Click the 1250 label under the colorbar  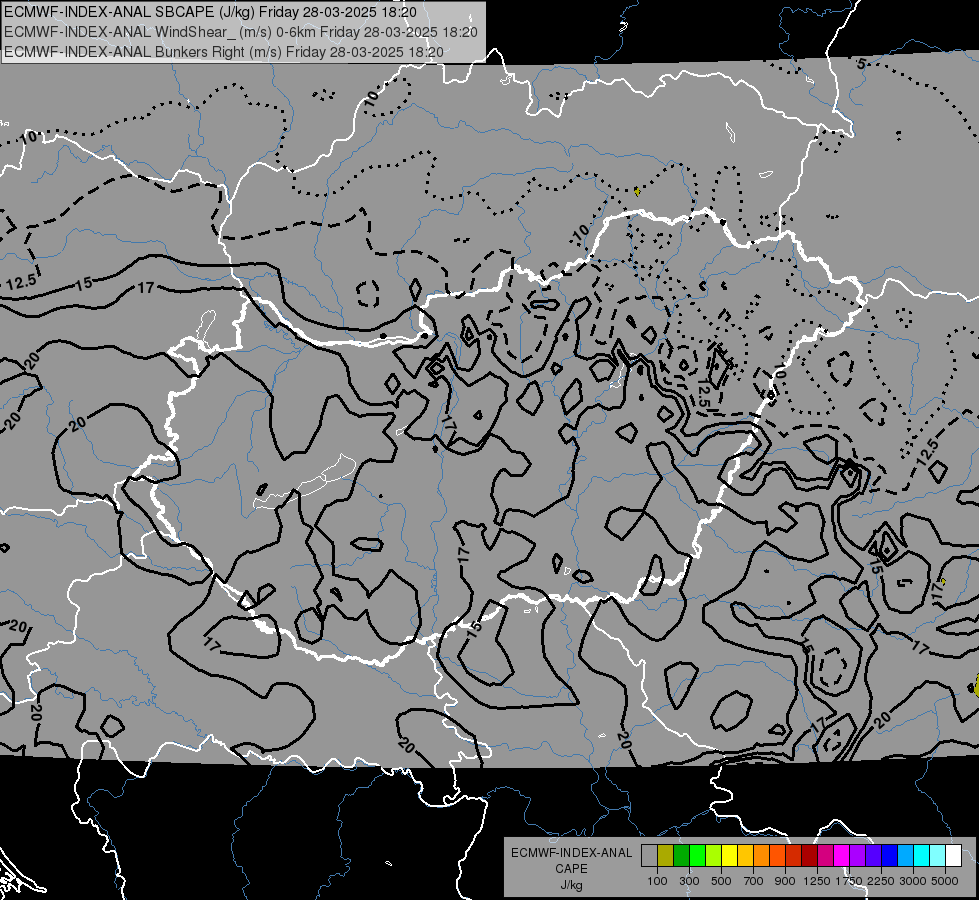coord(817,881)
